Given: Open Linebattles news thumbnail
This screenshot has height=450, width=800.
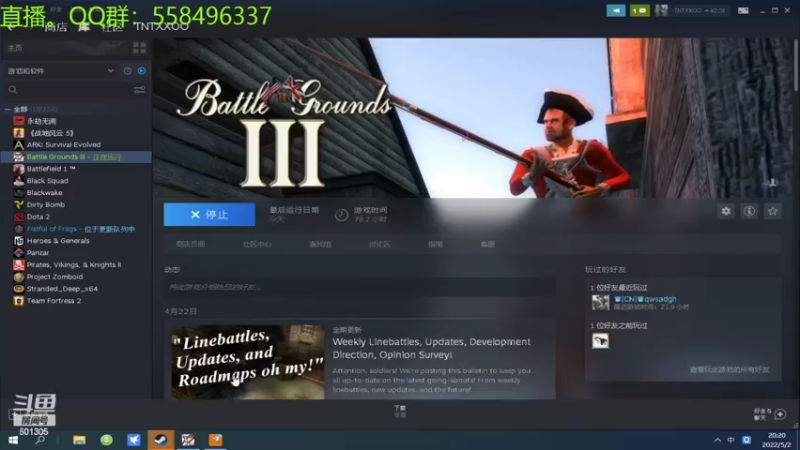Looking at the screenshot, I should pos(248,362).
